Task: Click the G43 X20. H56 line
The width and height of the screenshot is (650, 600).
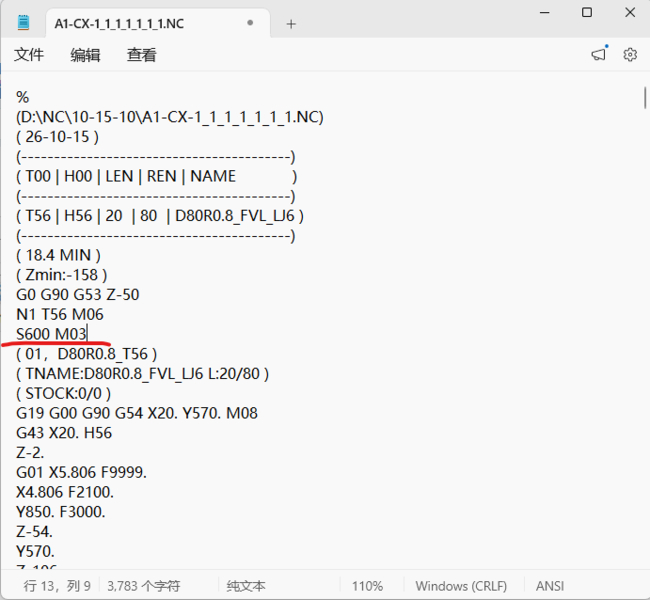Action: [x=64, y=433]
